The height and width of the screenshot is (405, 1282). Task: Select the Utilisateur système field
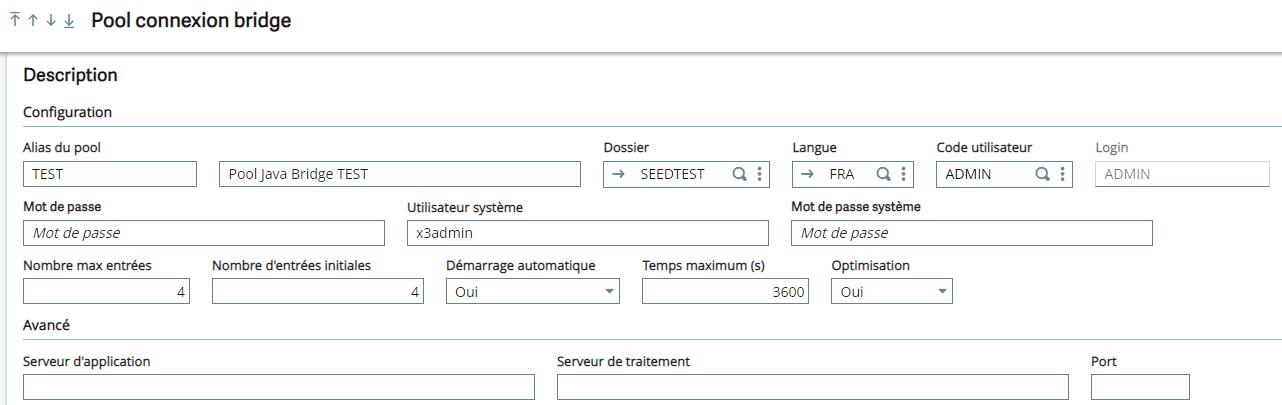point(588,233)
